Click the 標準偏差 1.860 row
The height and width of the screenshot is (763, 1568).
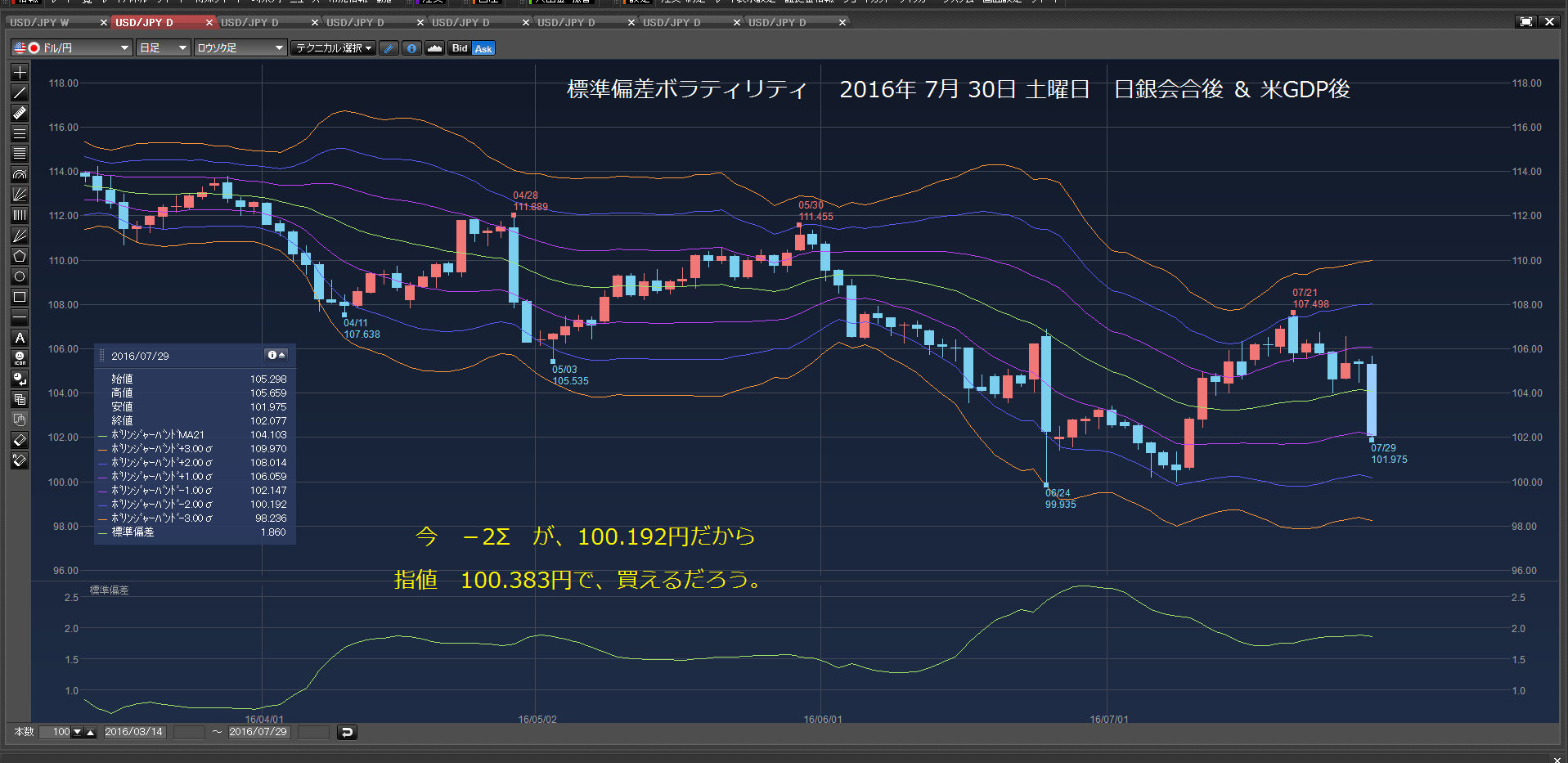click(x=195, y=532)
